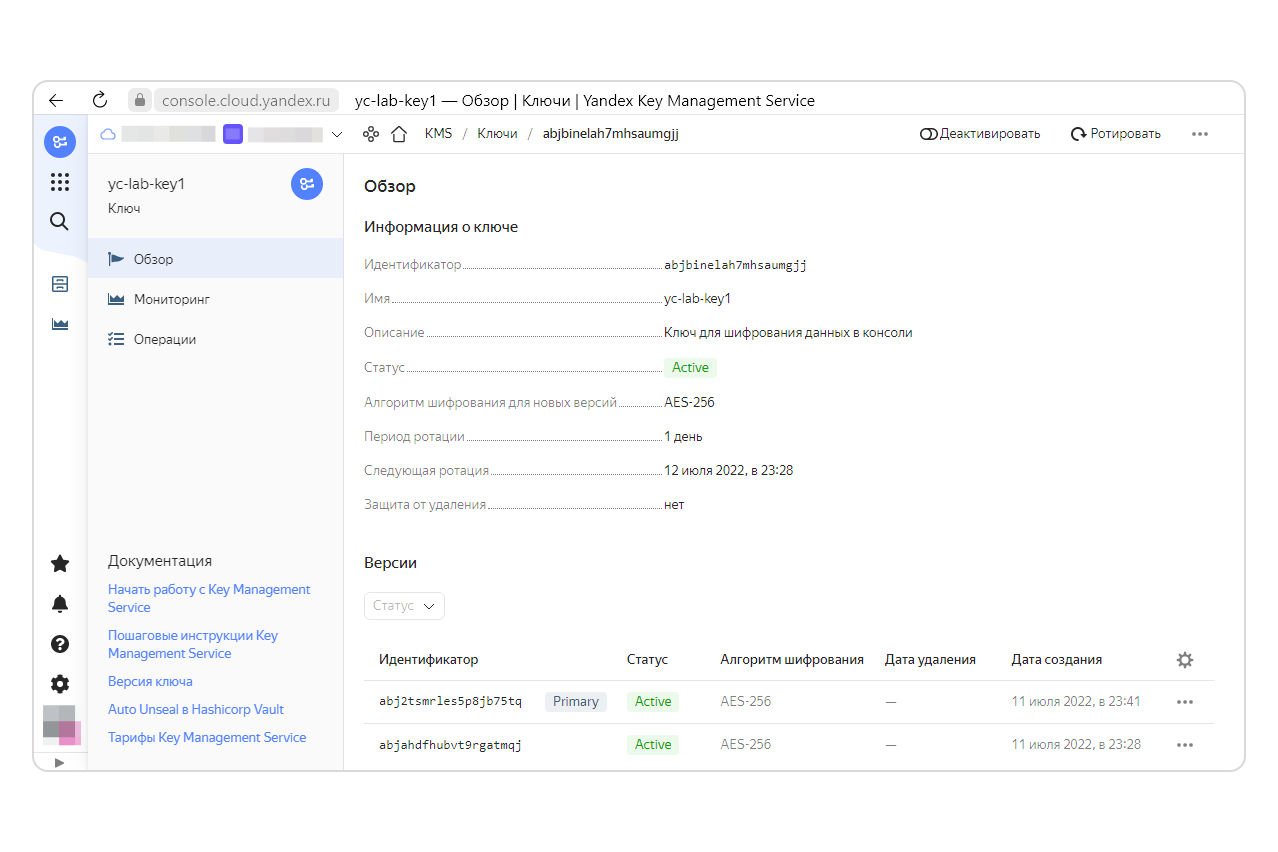Click the Дата создания column header

click(1057, 660)
